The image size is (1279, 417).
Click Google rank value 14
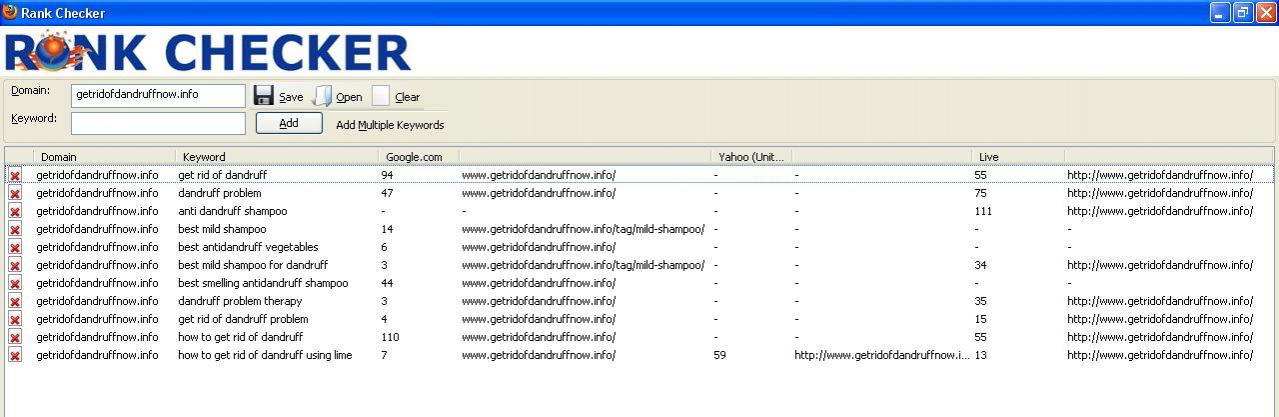click(x=387, y=229)
